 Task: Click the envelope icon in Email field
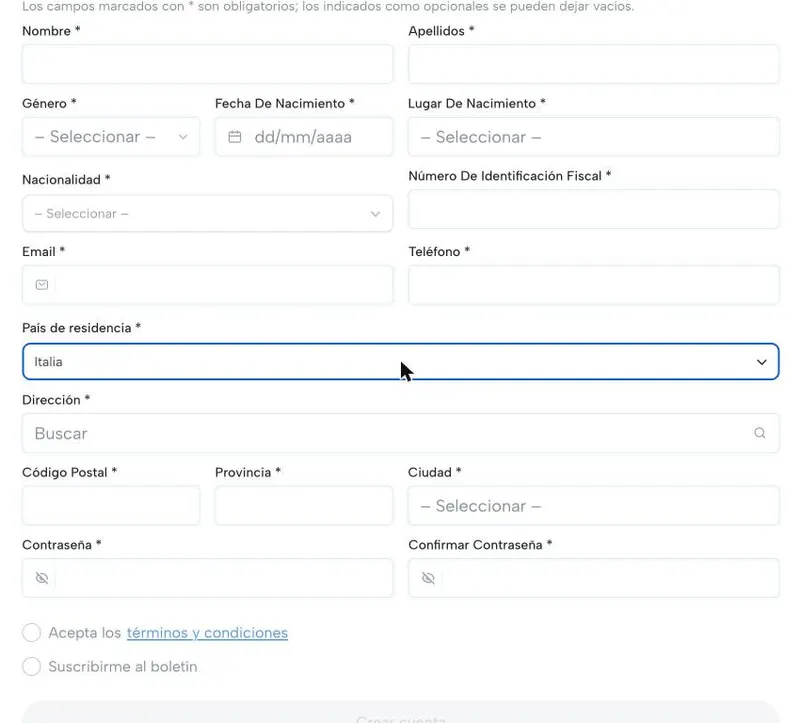pos(42,285)
